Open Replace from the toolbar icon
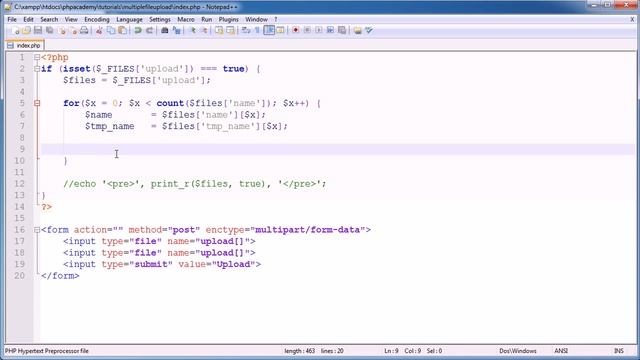This screenshot has width=640, height=360. coord(176,30)
